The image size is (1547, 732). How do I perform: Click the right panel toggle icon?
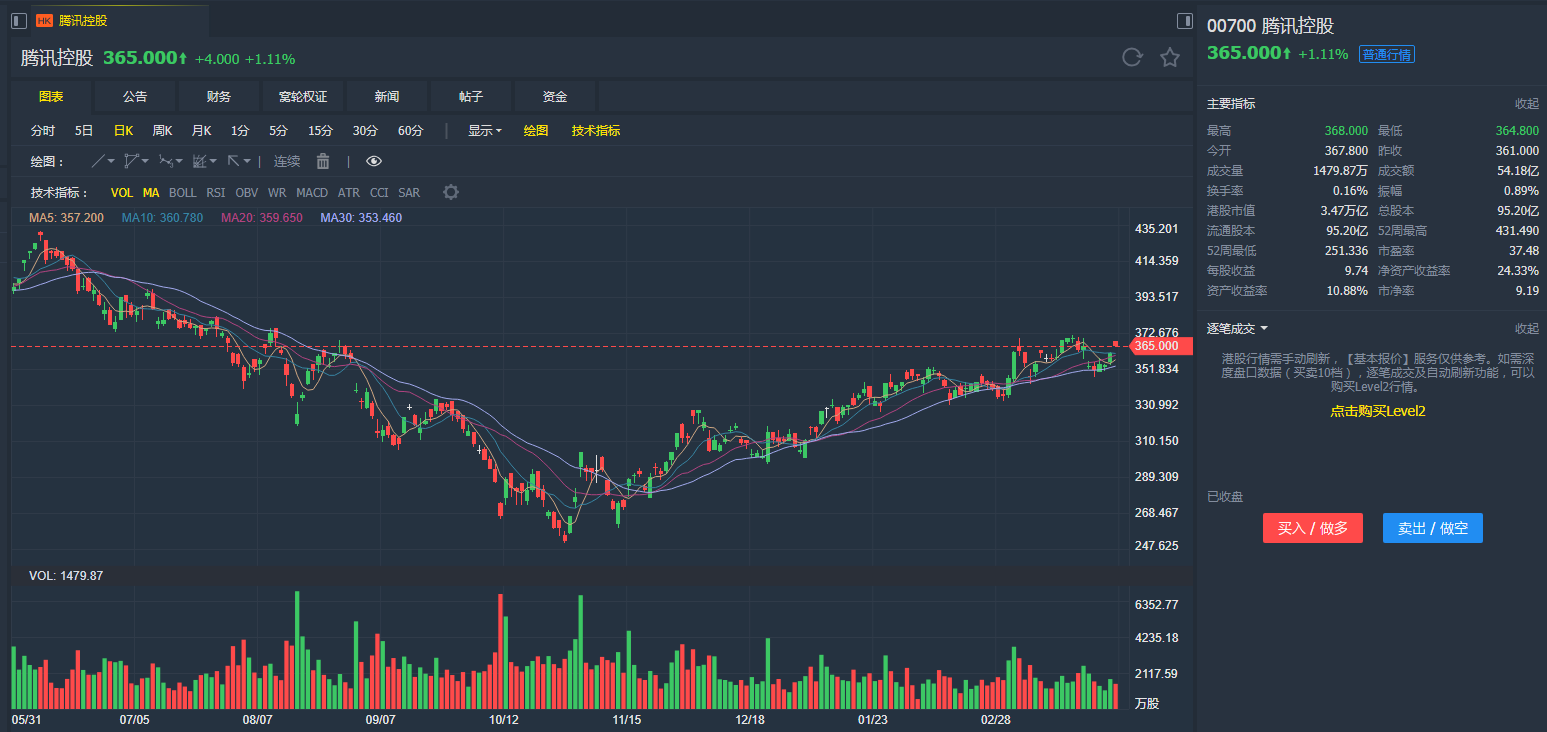coord(1185,21)
